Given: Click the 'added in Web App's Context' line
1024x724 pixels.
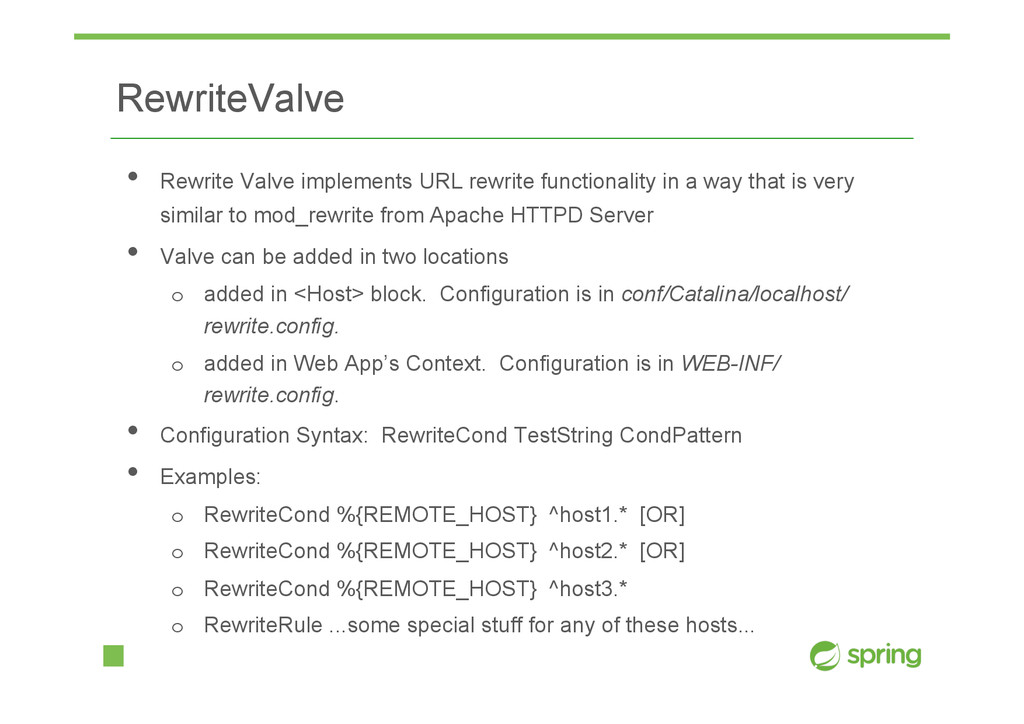Looking at the screenshot, I should tap(492, 379).
